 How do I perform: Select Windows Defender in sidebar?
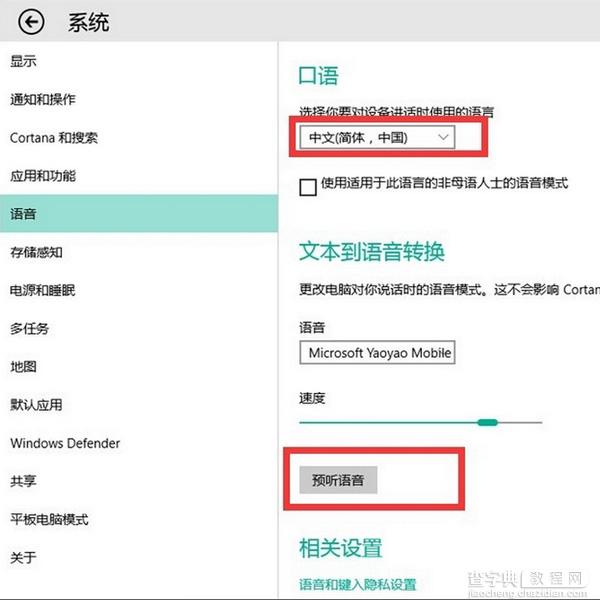coord(65,443)
